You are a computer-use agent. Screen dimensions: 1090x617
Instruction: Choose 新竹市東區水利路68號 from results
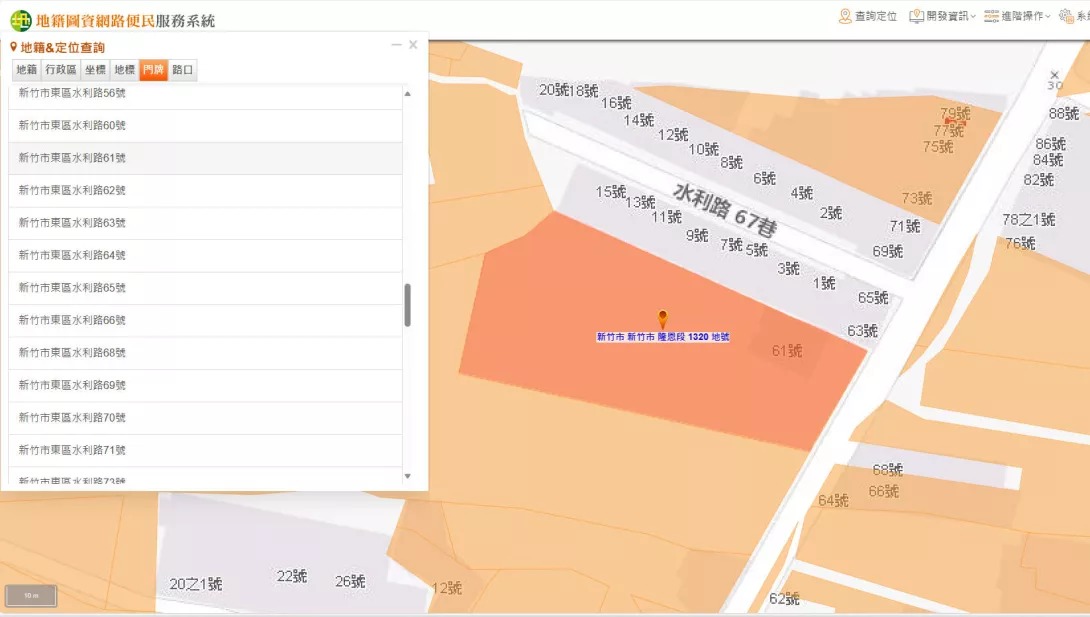[72, 353]
